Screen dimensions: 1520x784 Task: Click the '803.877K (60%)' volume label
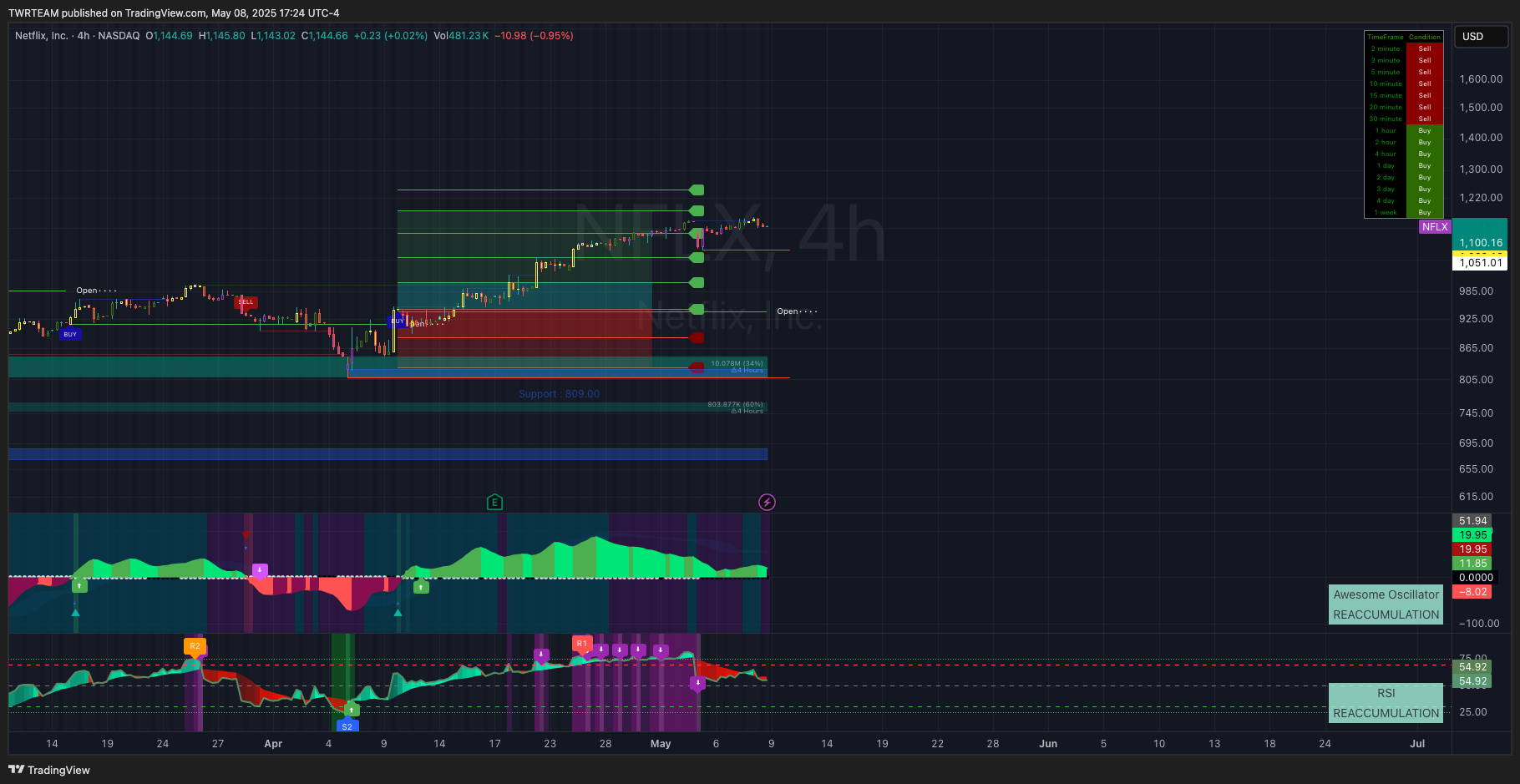(x=735, y=404)
